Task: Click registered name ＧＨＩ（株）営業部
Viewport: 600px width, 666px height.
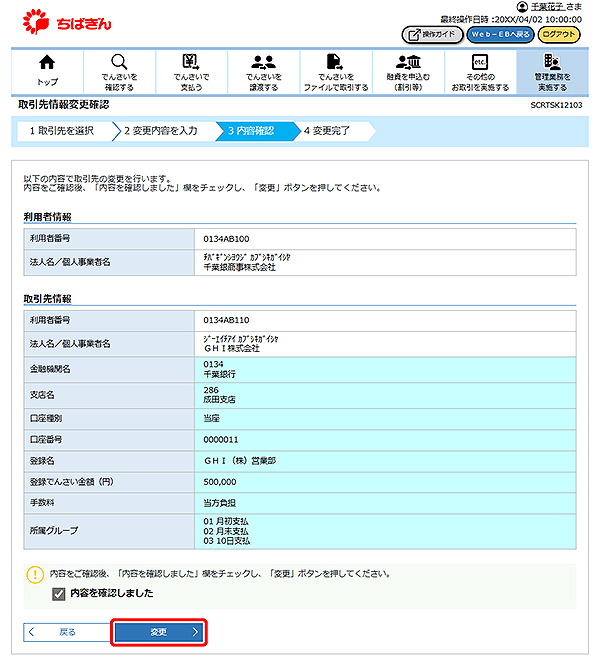Action: (240, 461)
